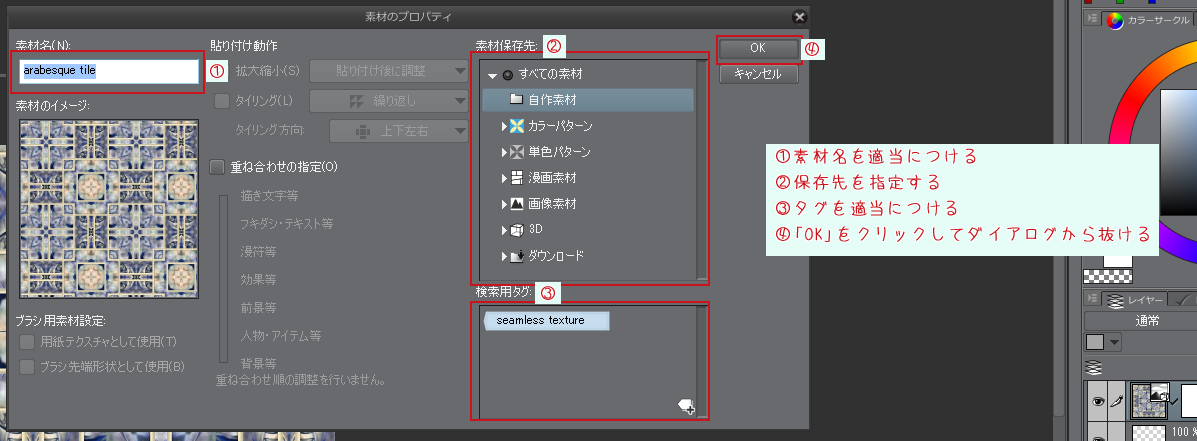Close the 素材のプロパティ dialog with X
Screen dimensions: 1197x441
(x=799, y=16)
